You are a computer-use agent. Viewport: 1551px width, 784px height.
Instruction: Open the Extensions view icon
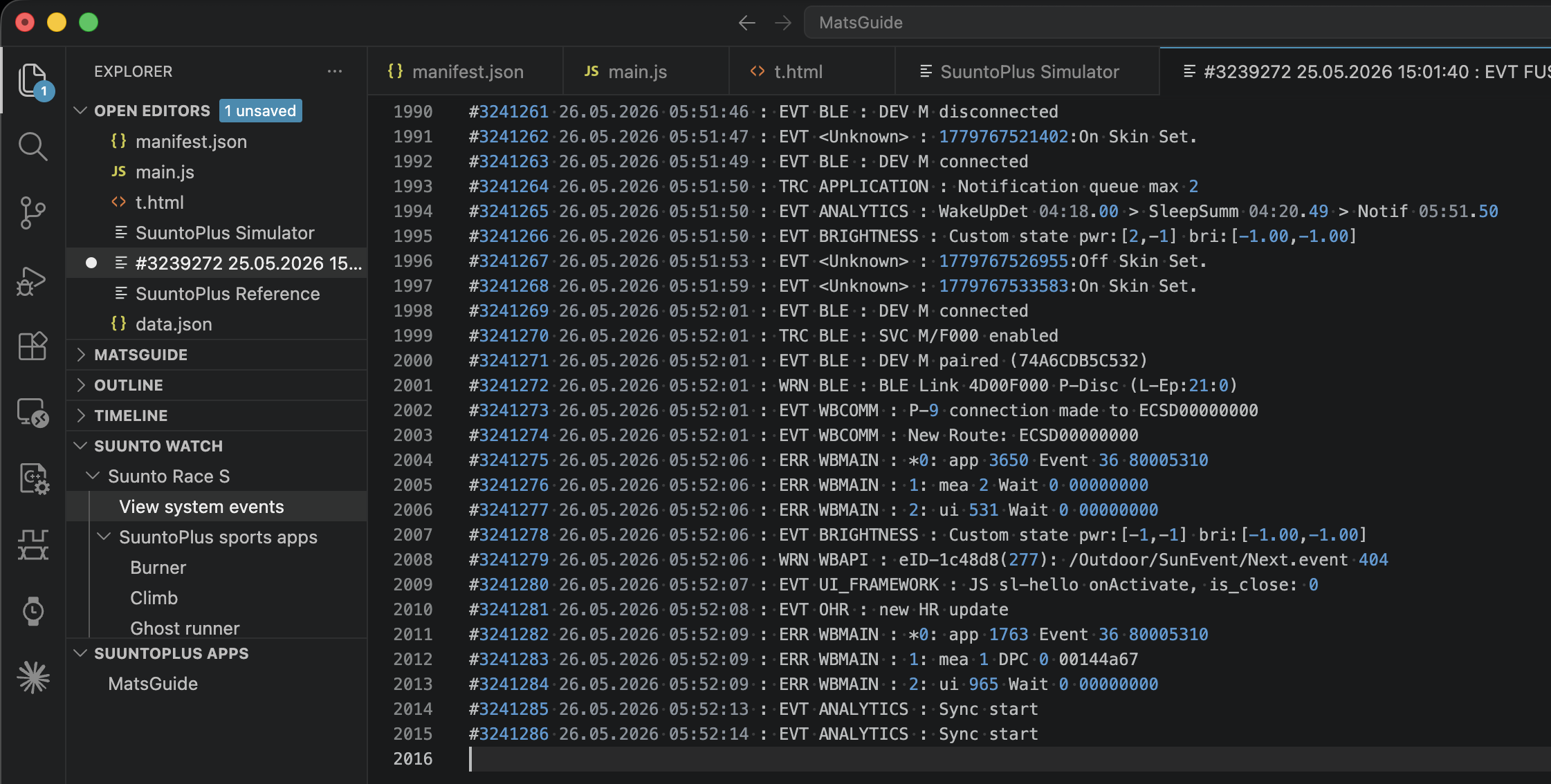click(x=33, y=346)
